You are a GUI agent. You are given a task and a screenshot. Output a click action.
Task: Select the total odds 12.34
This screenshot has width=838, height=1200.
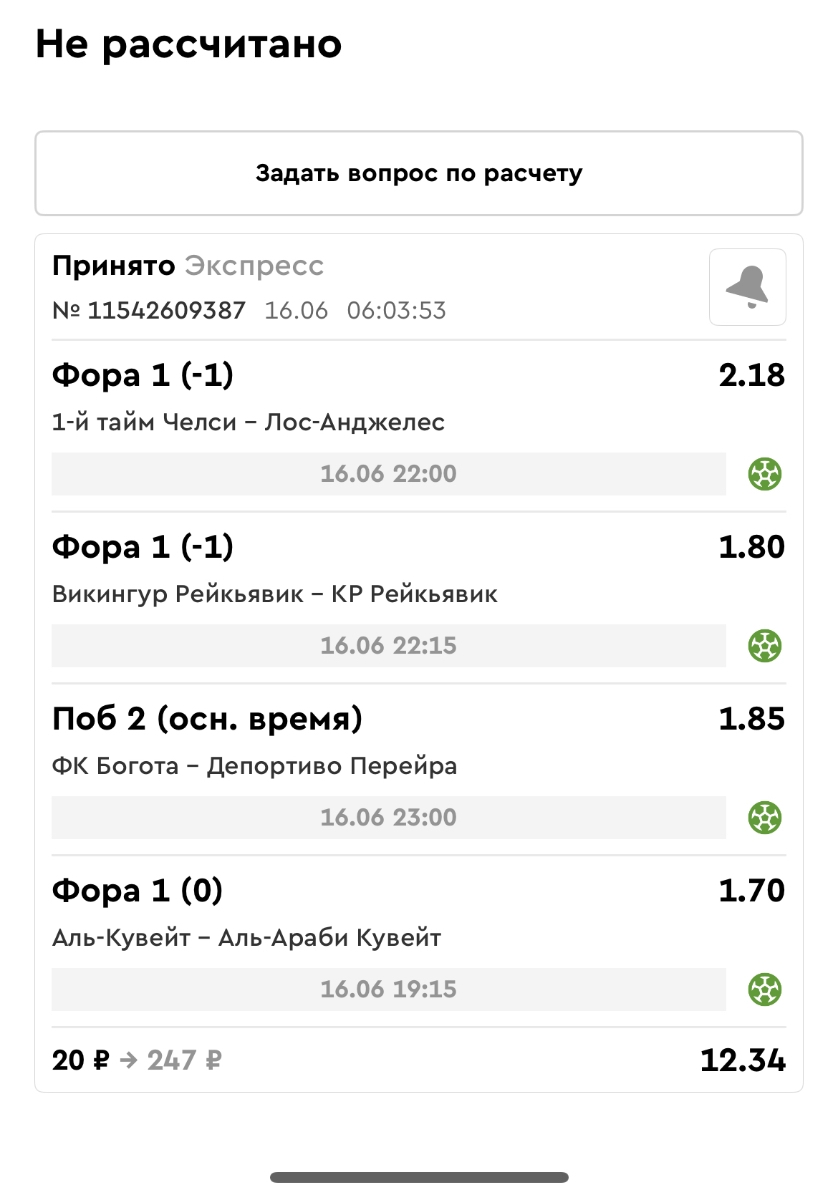[742, 1061]
